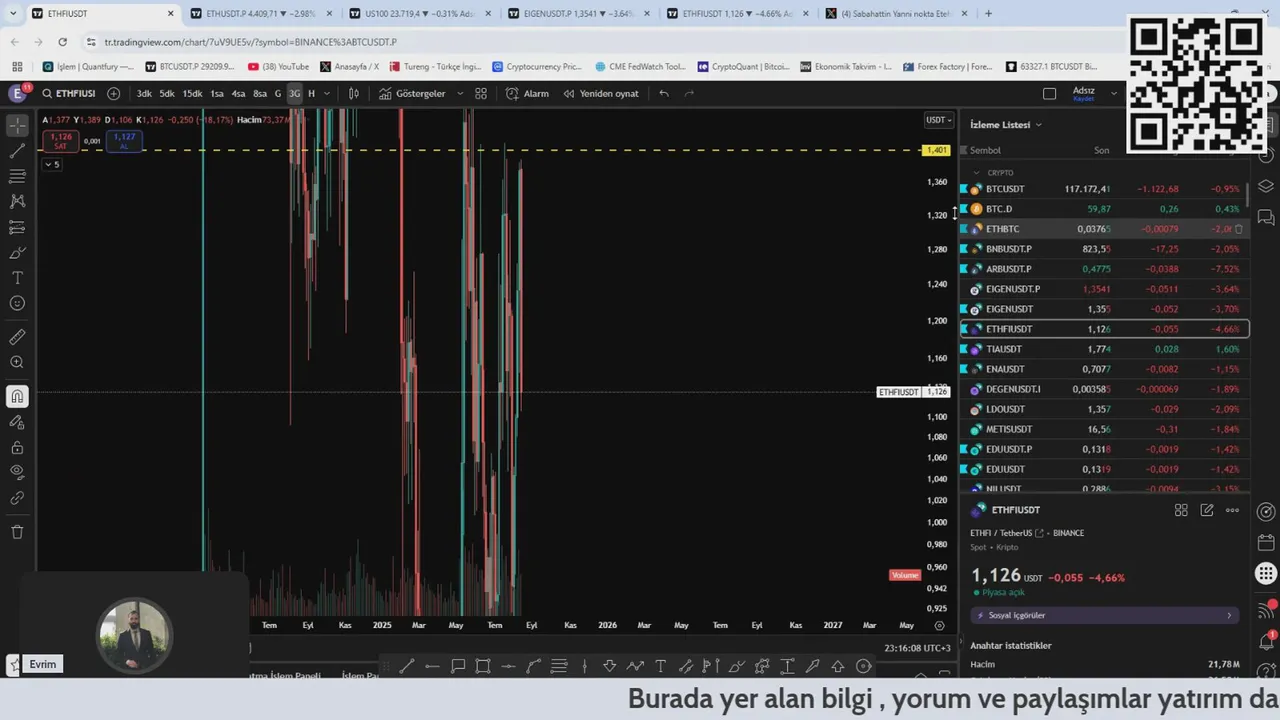The height and width of the screenshot is (720, 1280).
Task: Open the ETHFIUSDT symbol search
Action: point(69,93)
